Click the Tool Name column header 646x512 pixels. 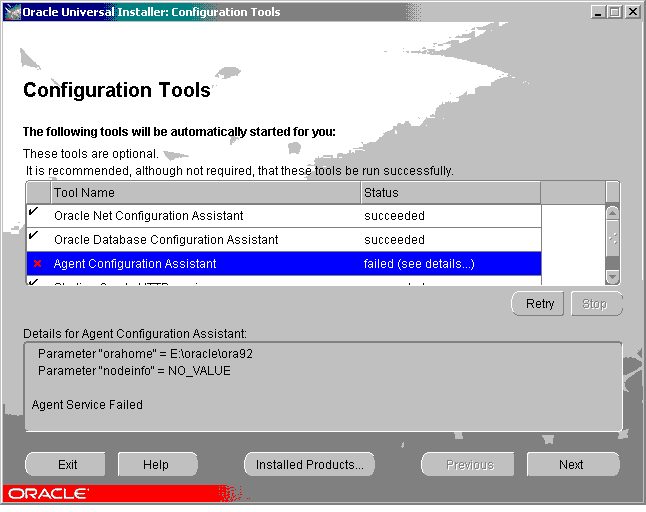click(x=205, y=192)
